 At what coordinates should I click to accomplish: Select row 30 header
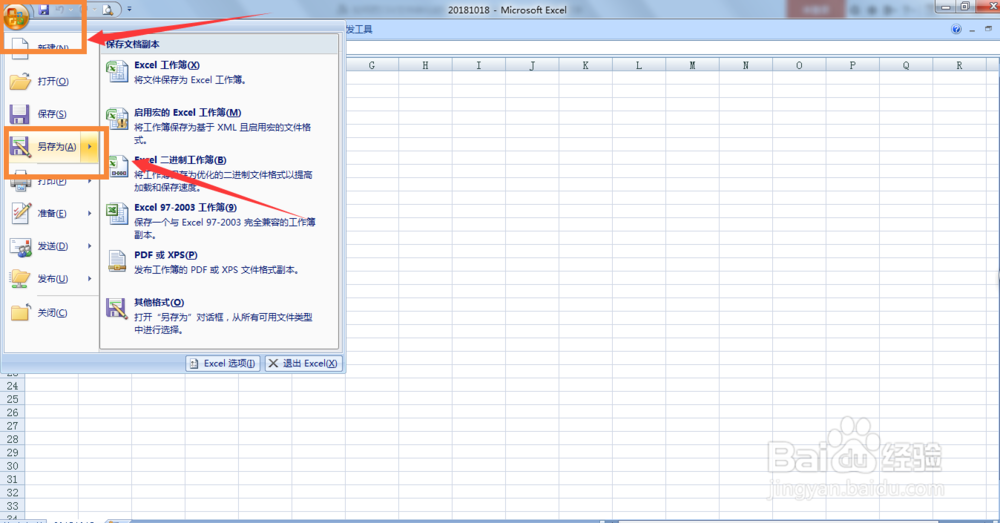coord(12,466)
